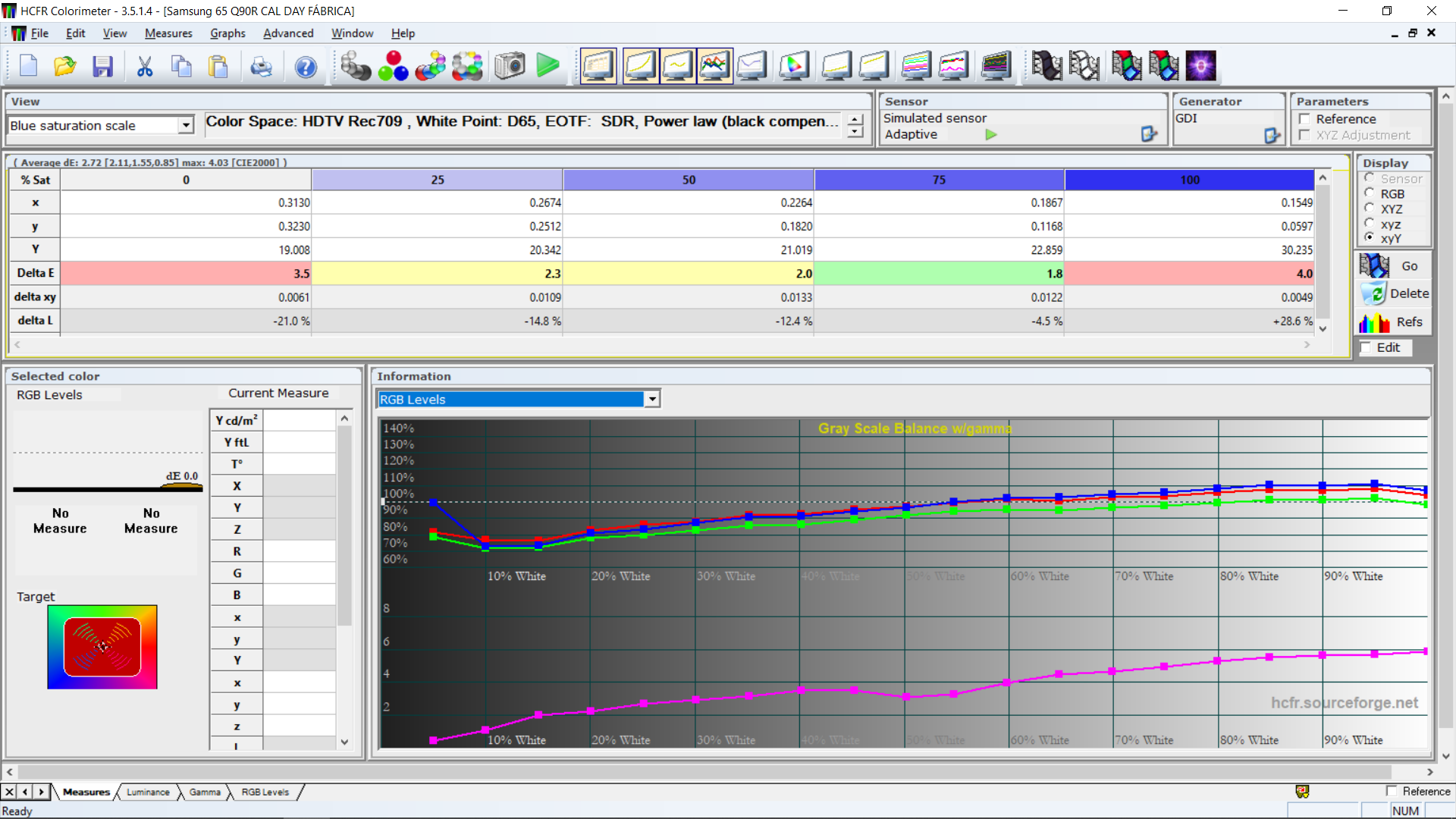Click the purple plasma pattern icon

(x=1200, y=67)
